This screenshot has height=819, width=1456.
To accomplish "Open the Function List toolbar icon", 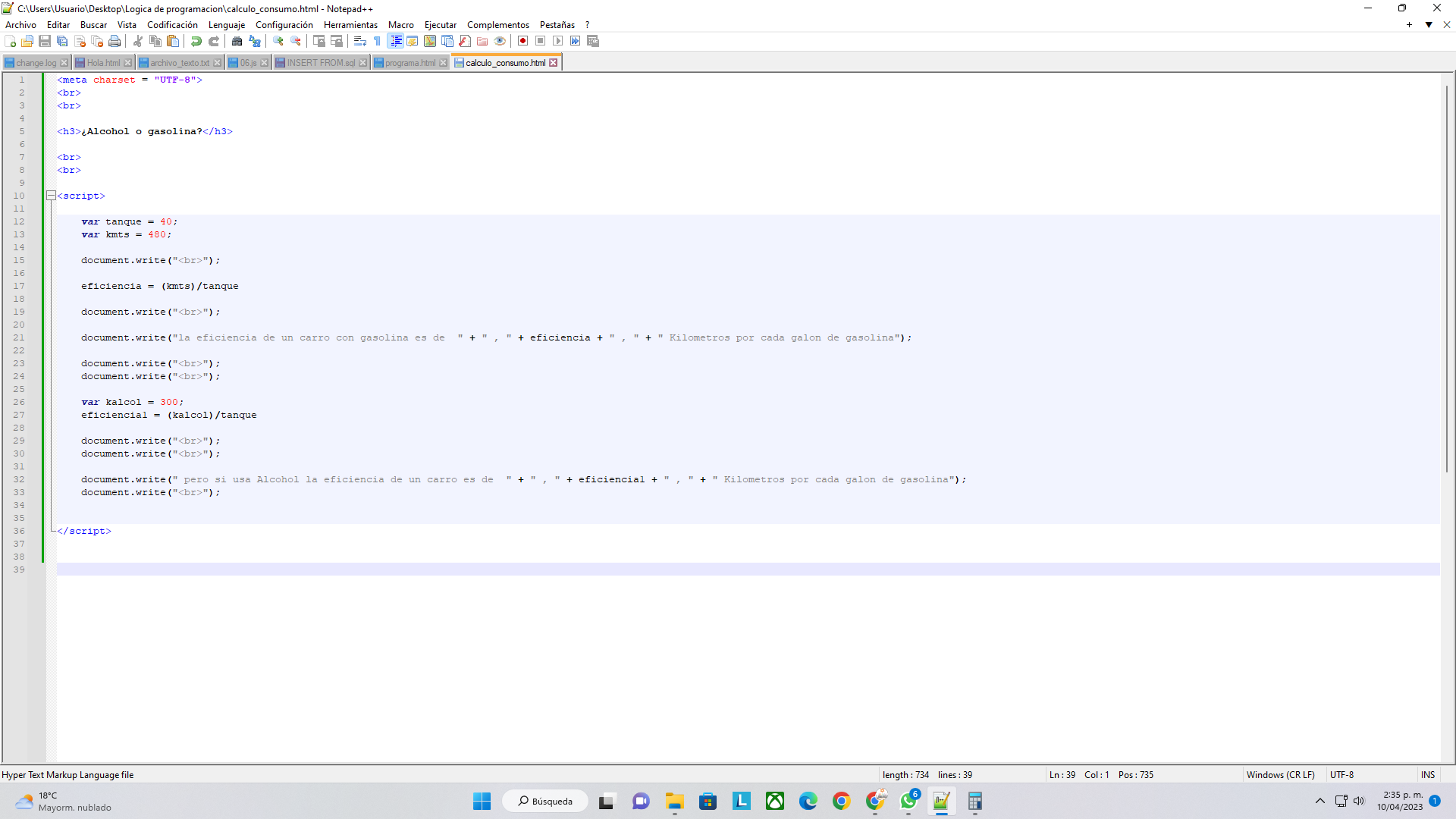I will click(x=465, y=41).
